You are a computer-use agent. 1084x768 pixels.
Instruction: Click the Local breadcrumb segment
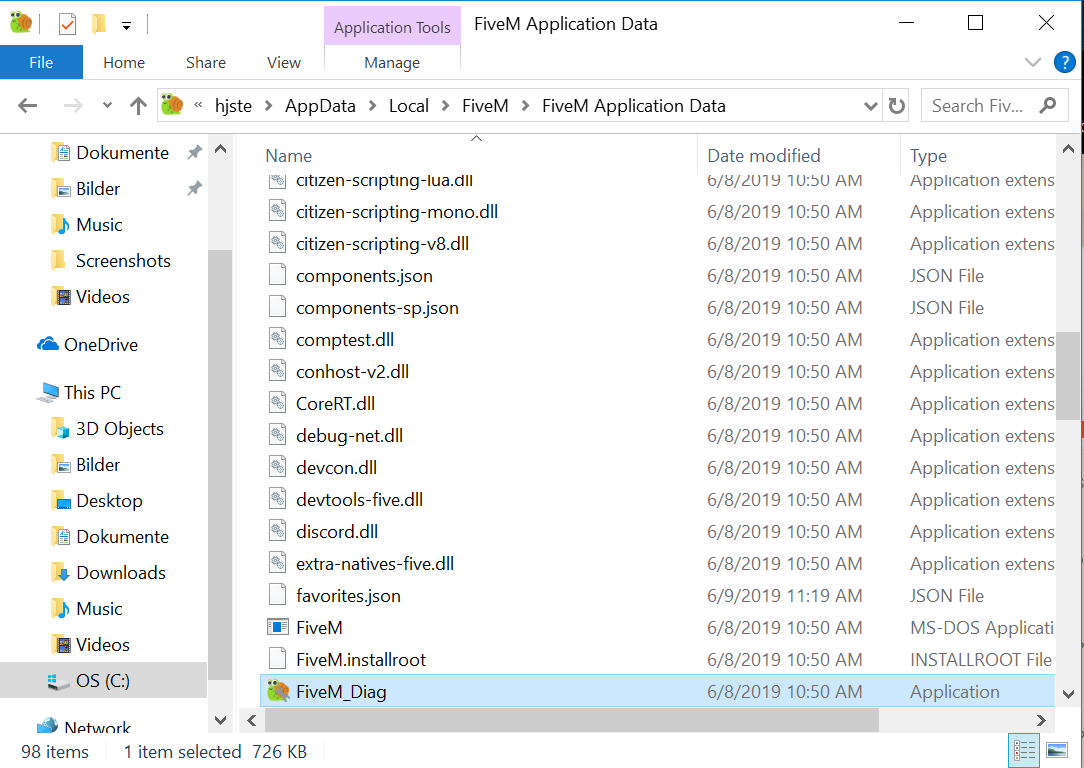pyautogui.click(x=409, y=106)
